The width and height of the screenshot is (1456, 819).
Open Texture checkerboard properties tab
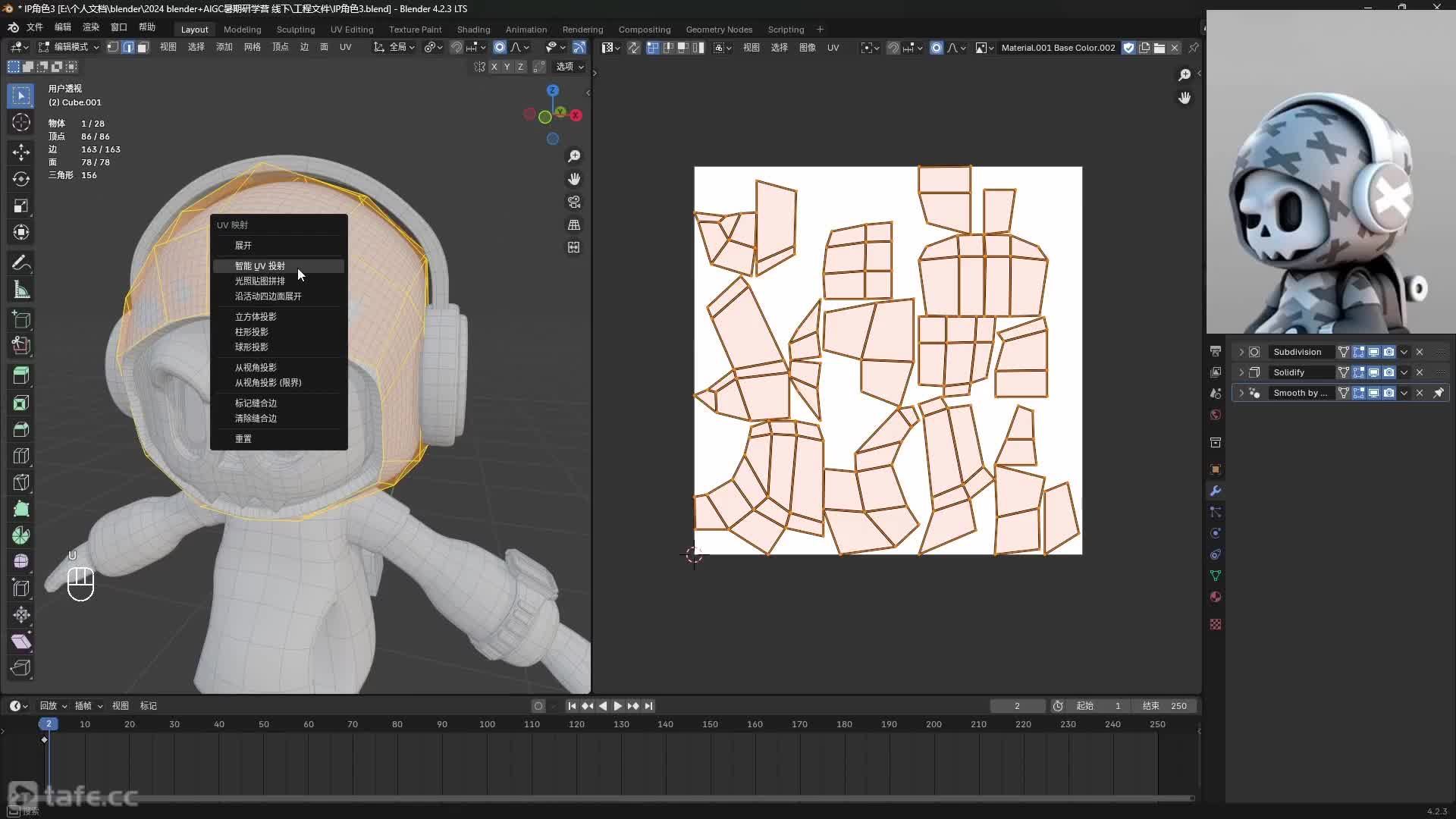click(1216, 624)
